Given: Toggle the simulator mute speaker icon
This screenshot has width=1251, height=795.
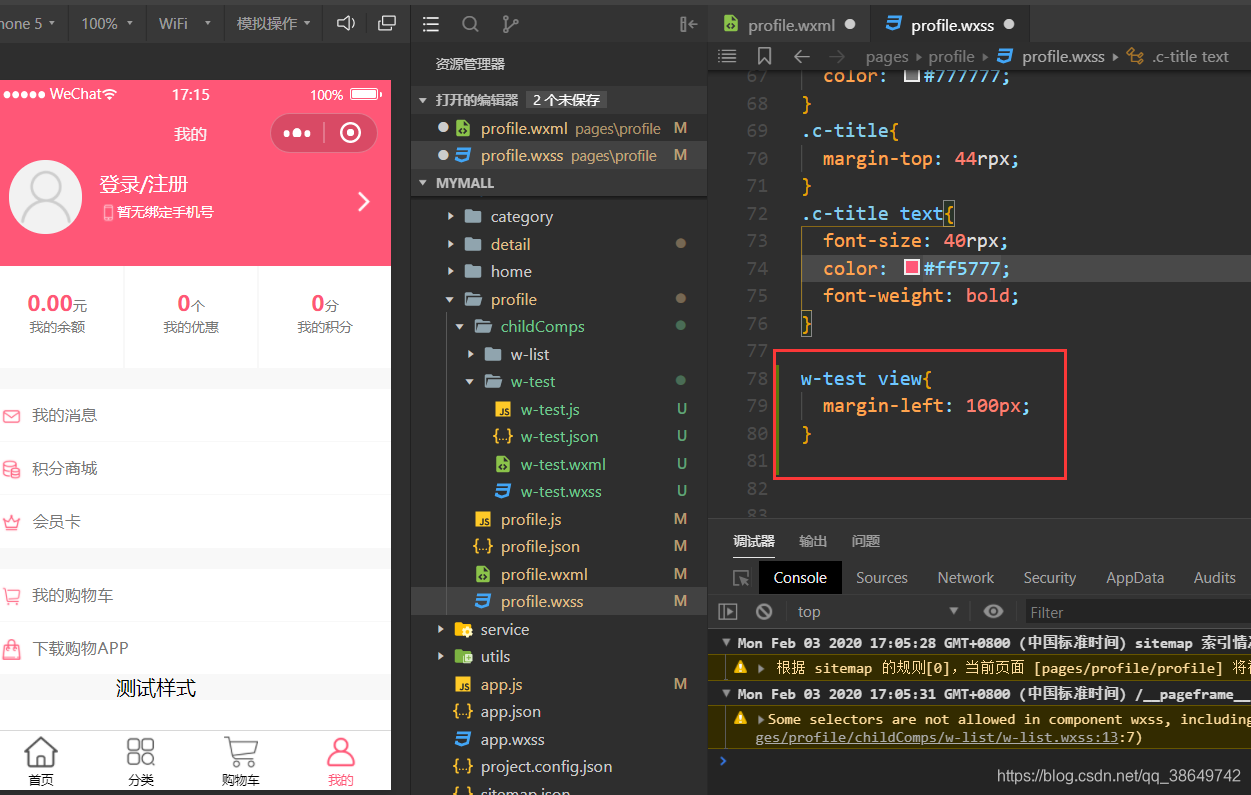Looking at the screenshot, I should (x=346, y=23).
